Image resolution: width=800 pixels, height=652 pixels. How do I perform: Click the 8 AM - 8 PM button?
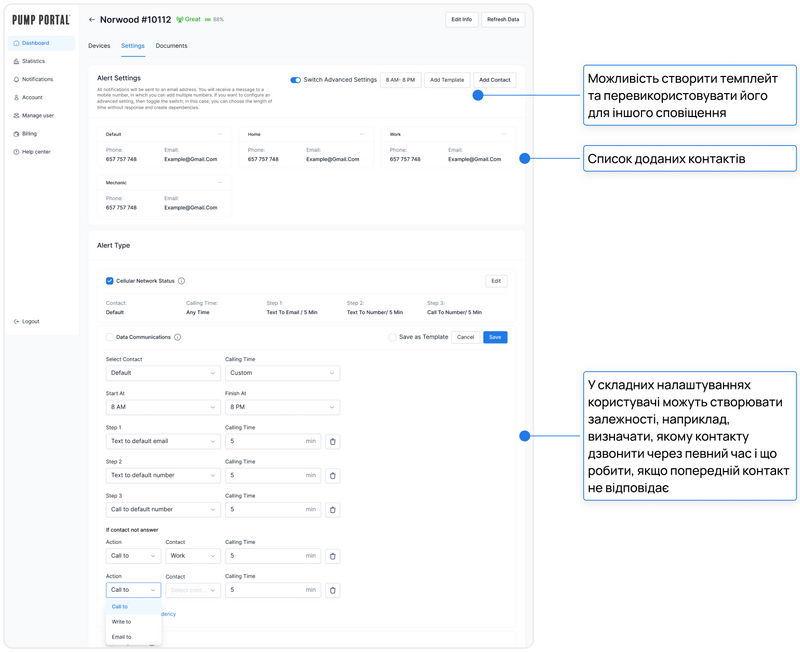click(x=401, y=80)
